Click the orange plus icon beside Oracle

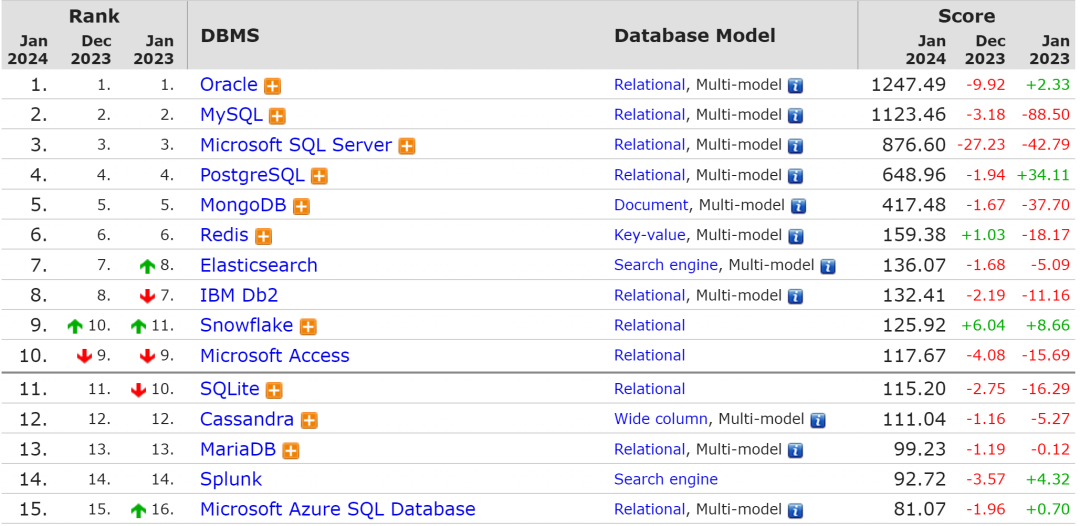(x=273, y=86)
